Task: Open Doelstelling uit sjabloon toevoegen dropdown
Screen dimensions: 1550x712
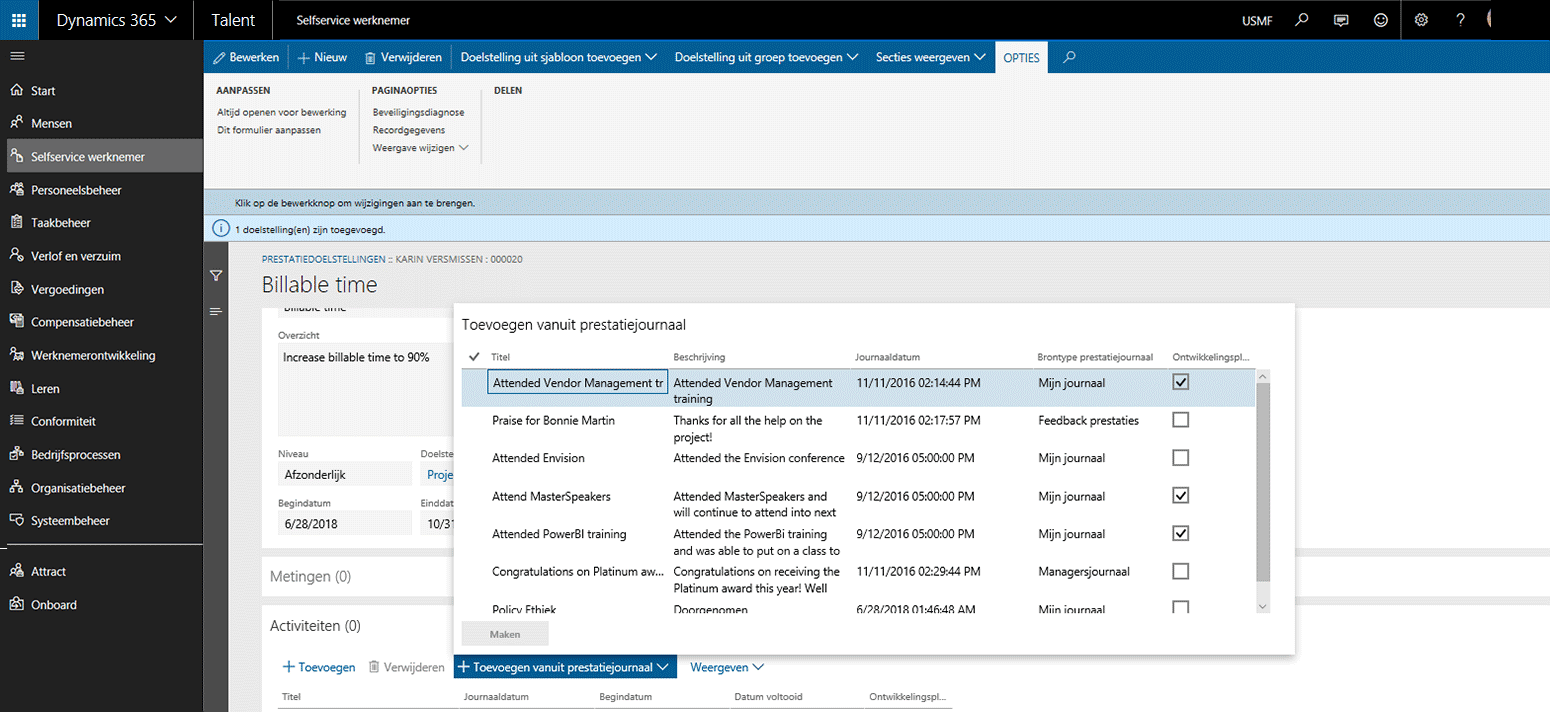Action: point(558,57)
